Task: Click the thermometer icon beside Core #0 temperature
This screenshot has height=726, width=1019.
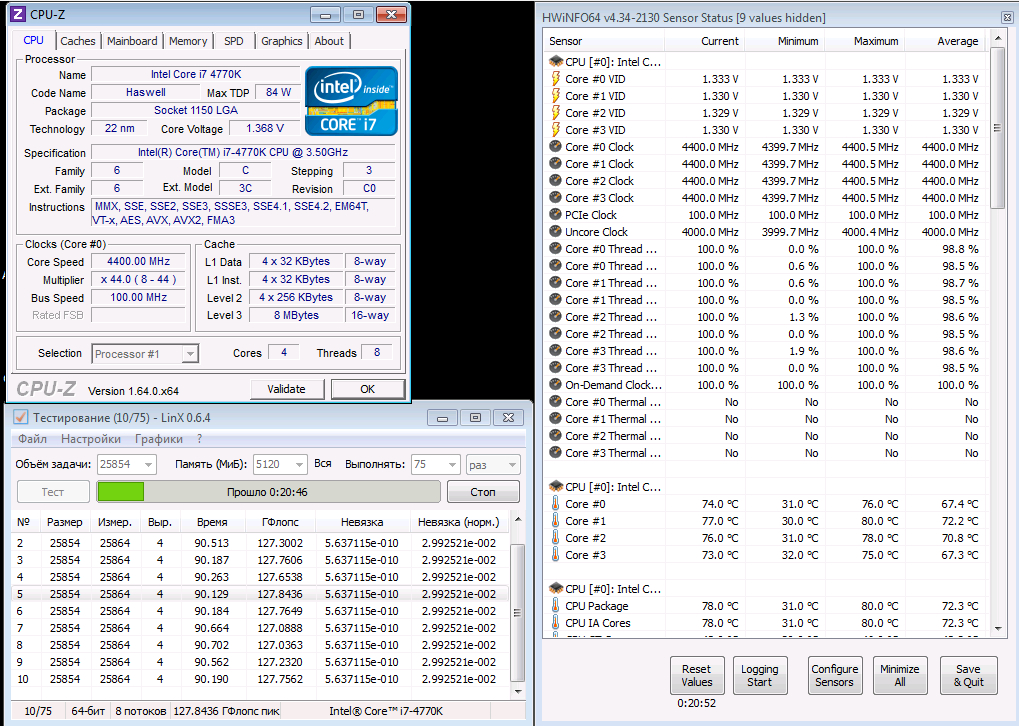Action: click(x=556, y=504)
